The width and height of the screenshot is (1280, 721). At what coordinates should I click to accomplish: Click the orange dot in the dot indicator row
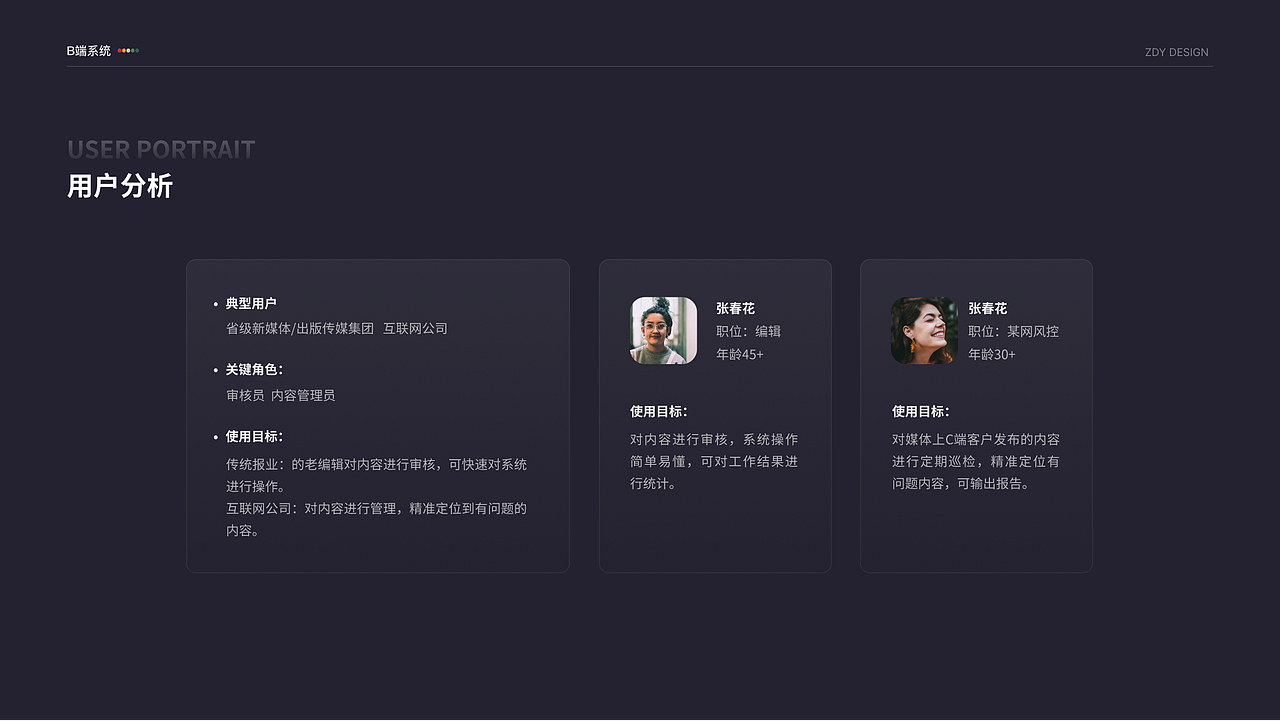(124, 50)
